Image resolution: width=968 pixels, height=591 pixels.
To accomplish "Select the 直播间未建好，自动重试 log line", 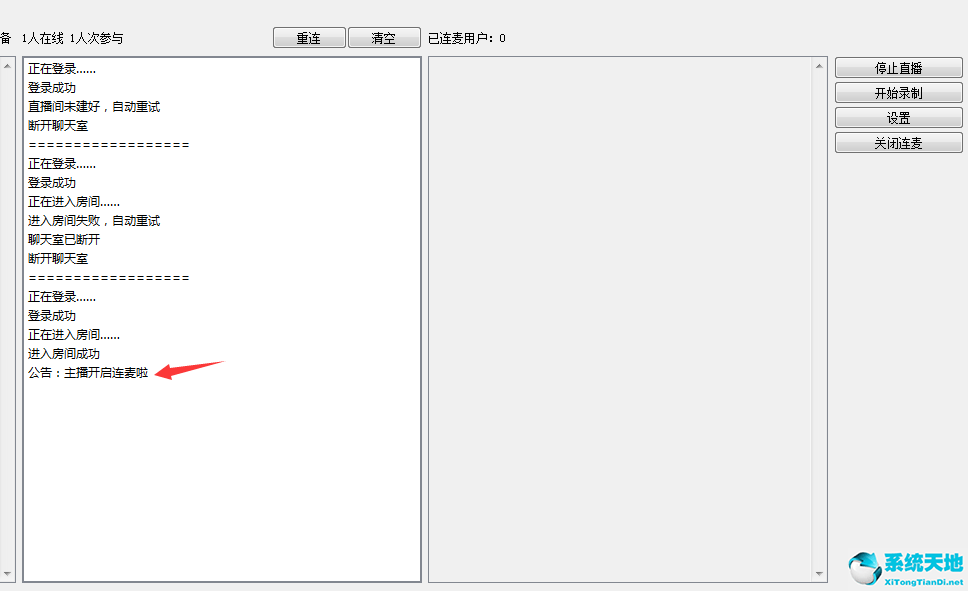I will click(94, 106).
